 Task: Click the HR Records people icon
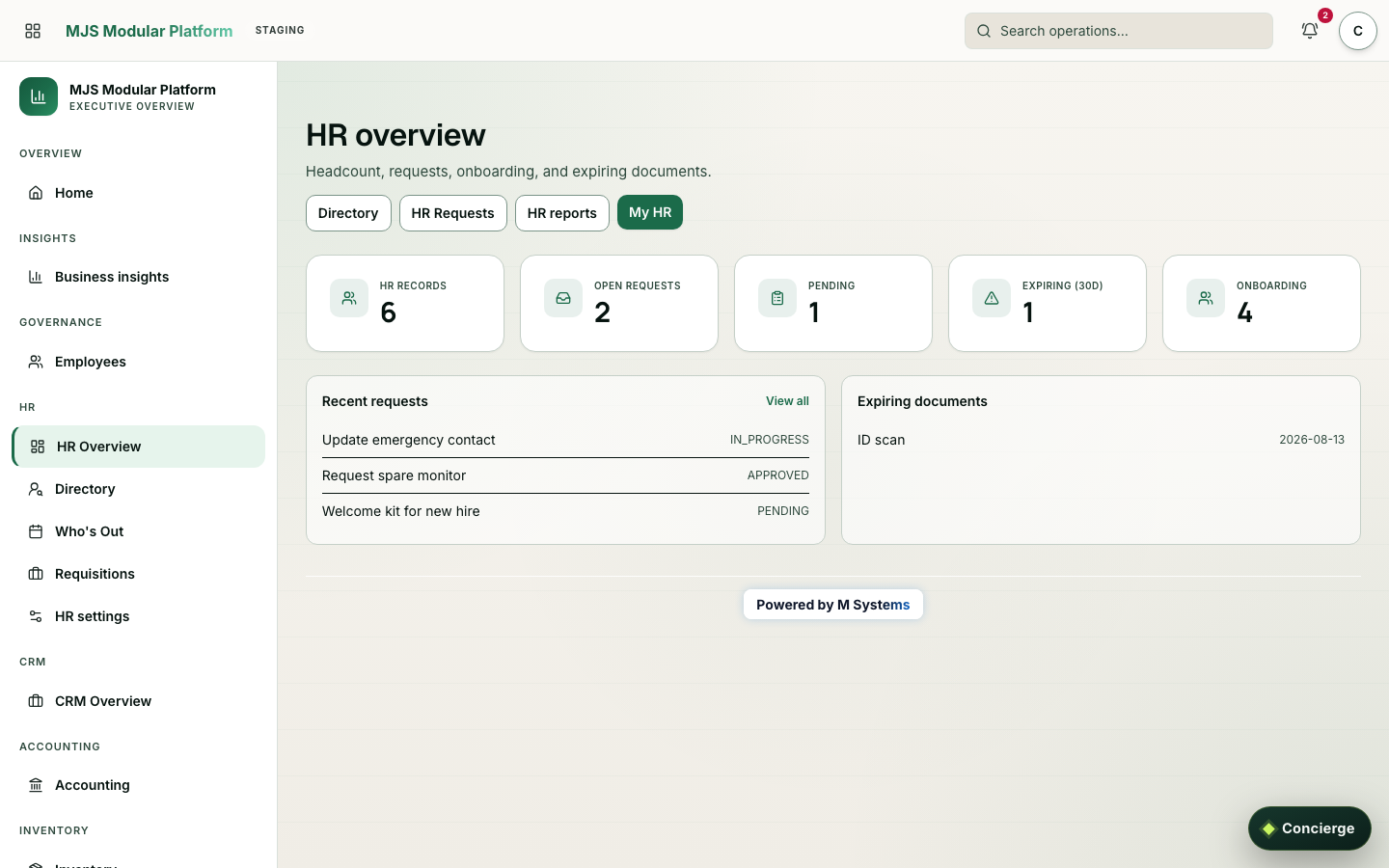[349, 298]
